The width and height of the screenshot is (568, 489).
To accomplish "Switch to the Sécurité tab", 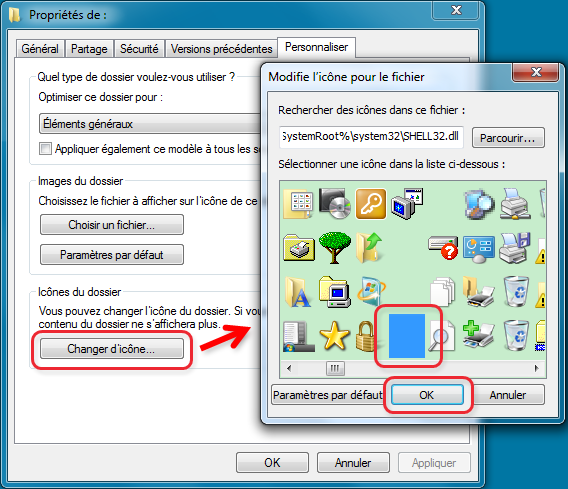I will click(139, 49).
